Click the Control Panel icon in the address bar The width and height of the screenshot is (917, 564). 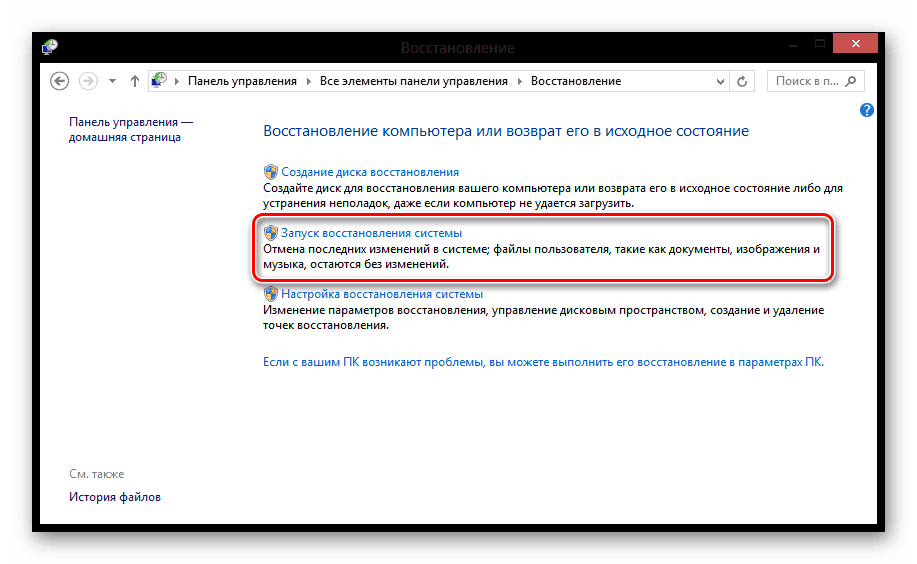tap(159, 81)
